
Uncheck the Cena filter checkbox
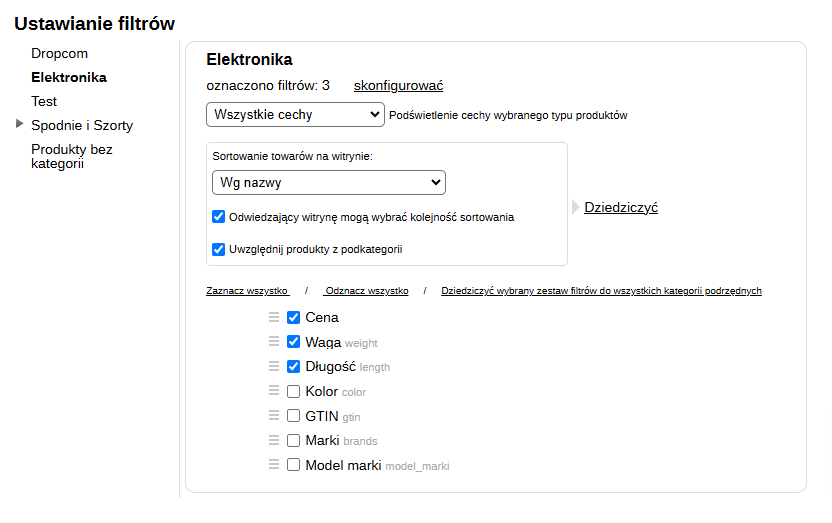point(294,317)
